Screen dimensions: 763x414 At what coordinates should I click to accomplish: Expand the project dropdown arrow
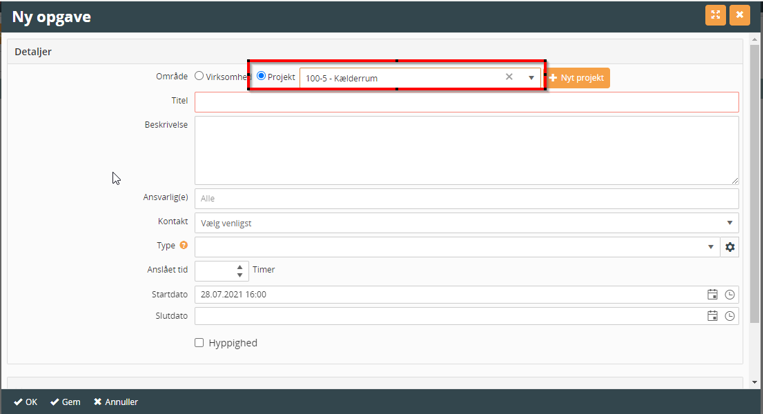click(531, 77)
